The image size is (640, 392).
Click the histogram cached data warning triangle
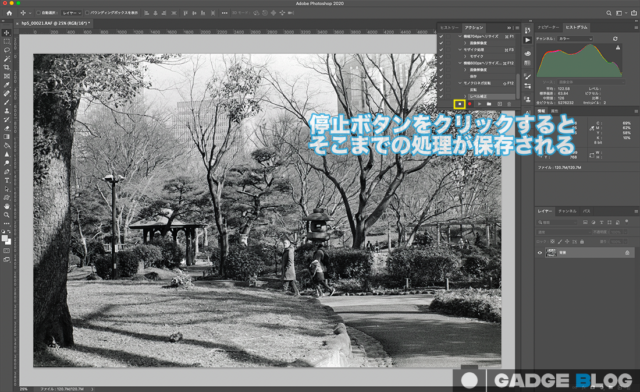(x=618, y=48)
